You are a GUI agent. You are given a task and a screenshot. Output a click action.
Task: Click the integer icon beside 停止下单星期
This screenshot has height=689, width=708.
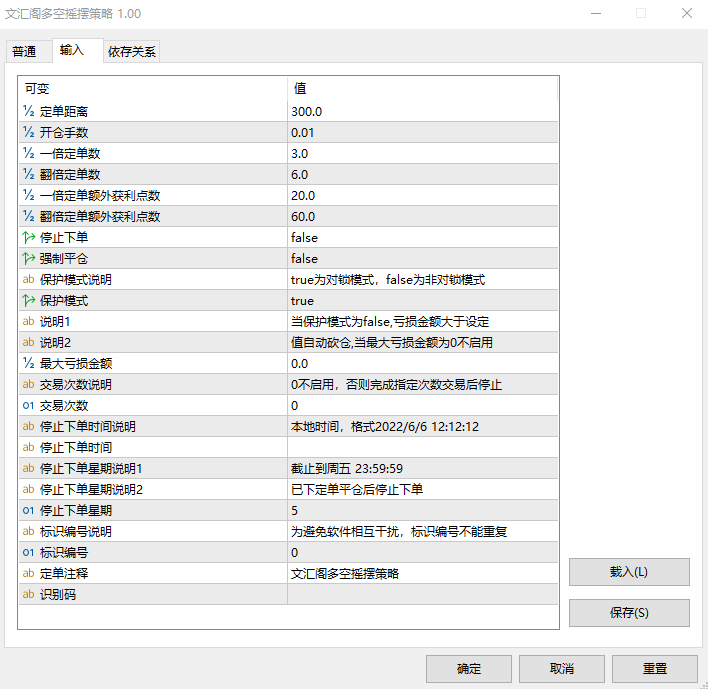29,510
